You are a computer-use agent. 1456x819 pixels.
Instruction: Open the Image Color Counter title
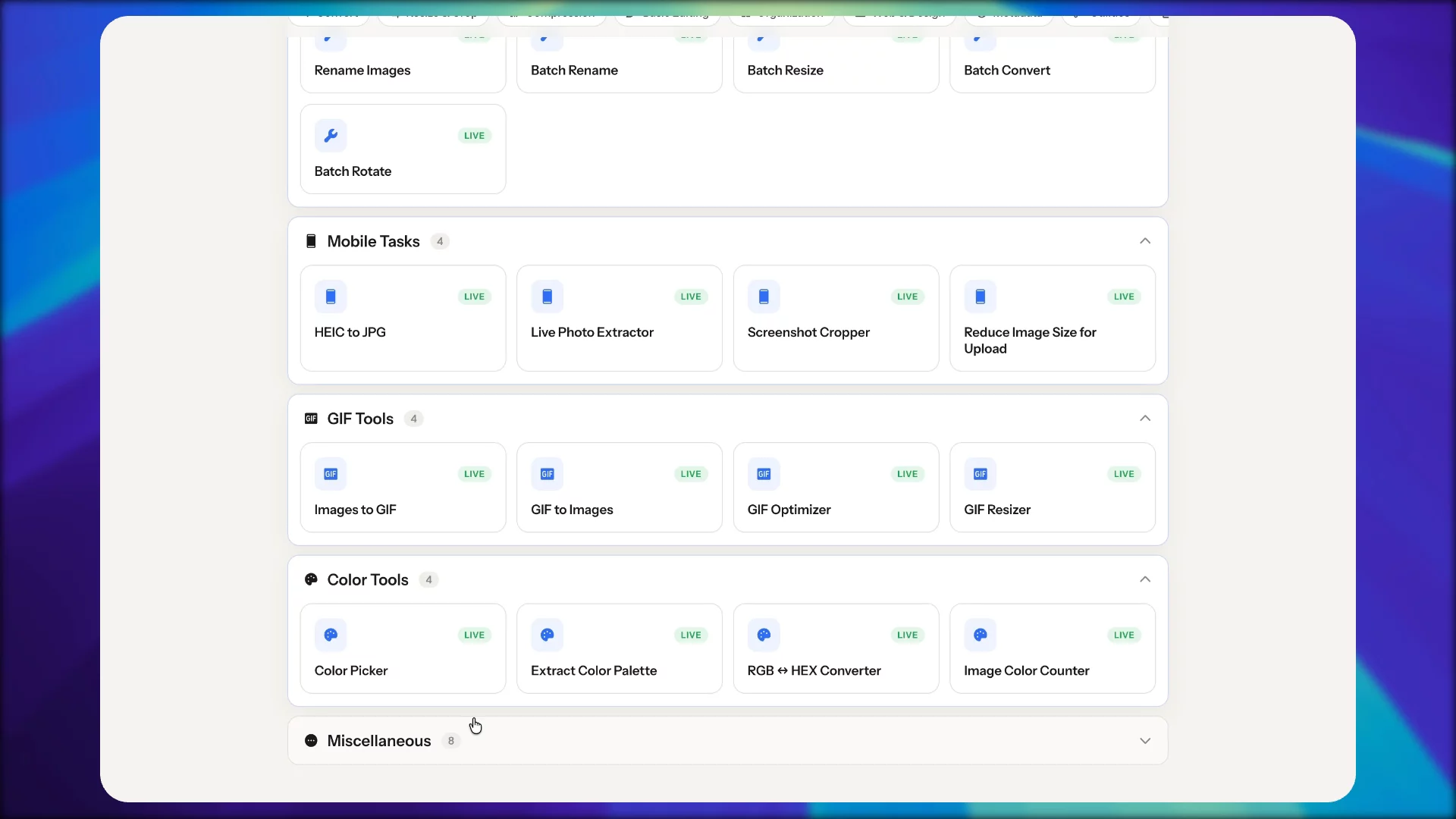pyautogui.click(x=1026, y=670)
